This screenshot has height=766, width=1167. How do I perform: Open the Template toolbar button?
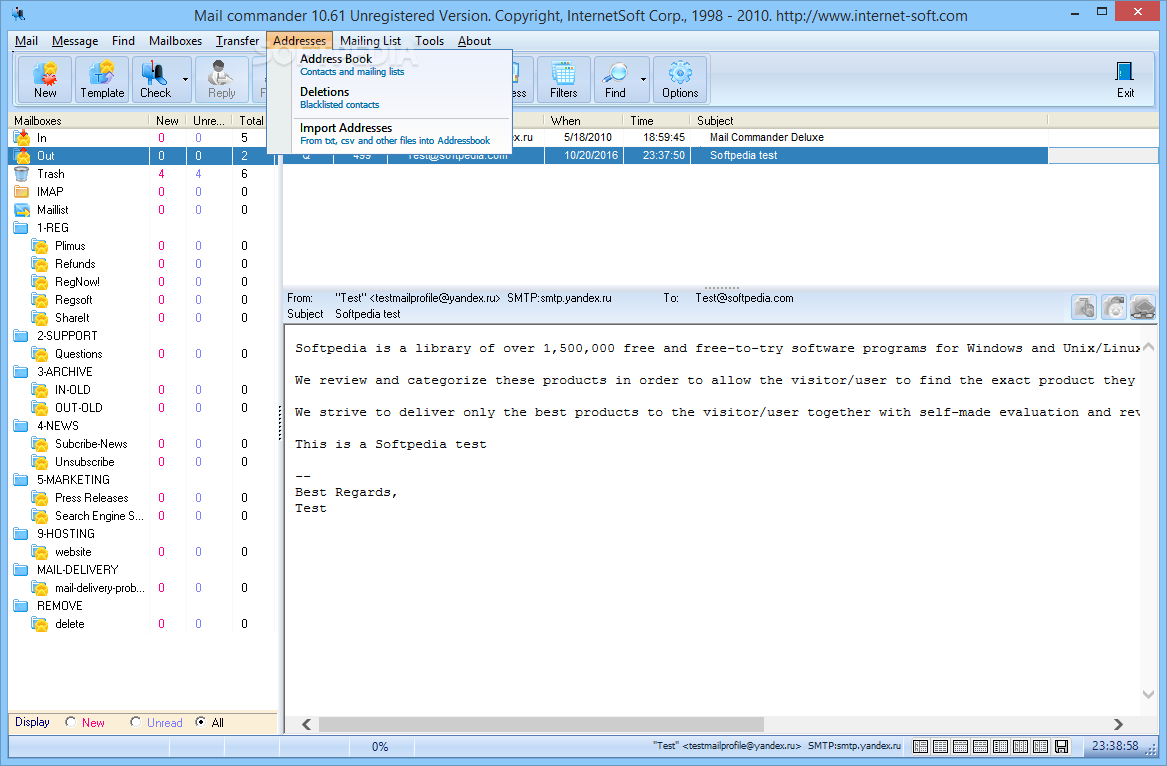point(102,80)
